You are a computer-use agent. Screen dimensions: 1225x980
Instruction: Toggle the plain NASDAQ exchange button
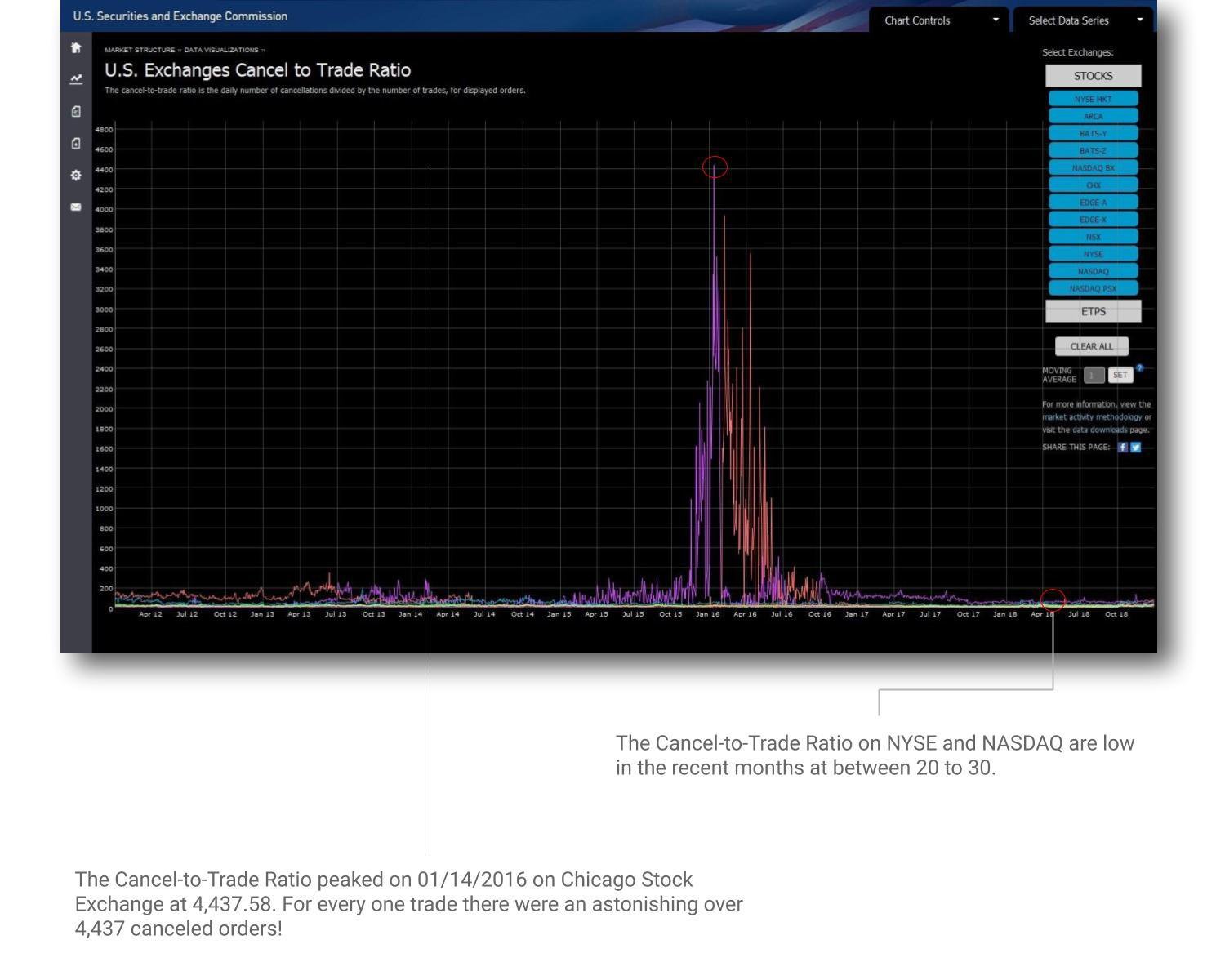tap(1093, 271)
